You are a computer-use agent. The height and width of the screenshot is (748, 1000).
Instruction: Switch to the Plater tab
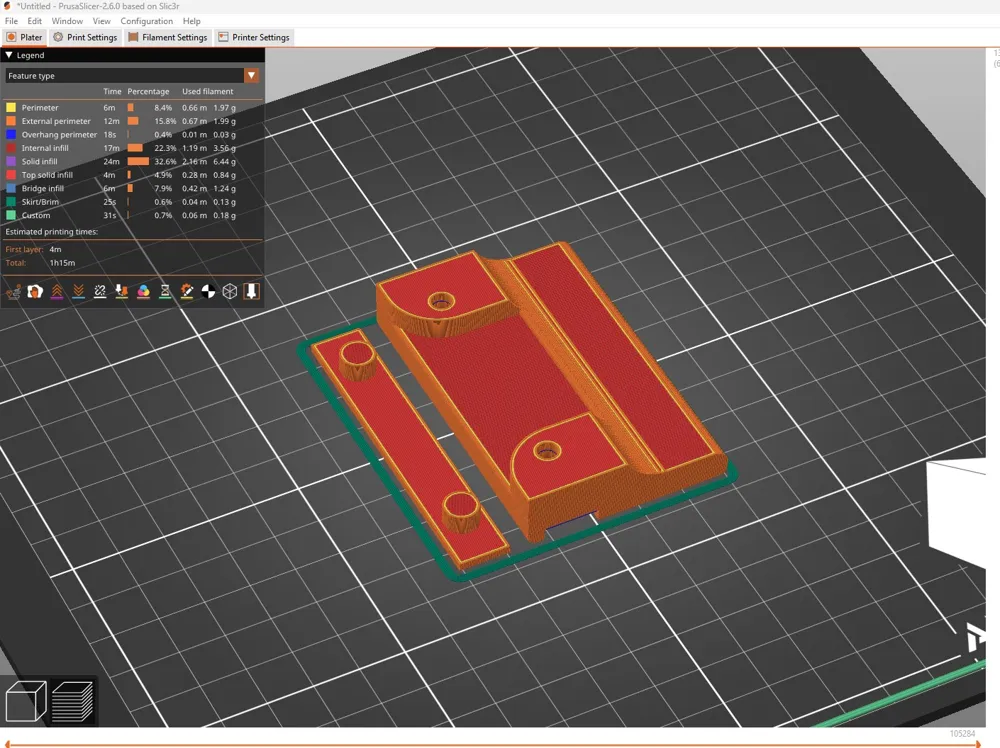coord(24,37)
